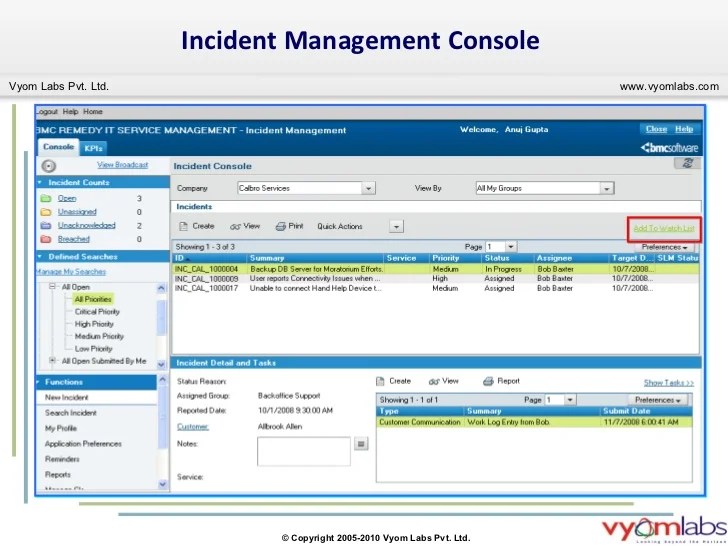Open the Quick Actions dropdown arrow
728x546 pixels.
coord(396,227)
